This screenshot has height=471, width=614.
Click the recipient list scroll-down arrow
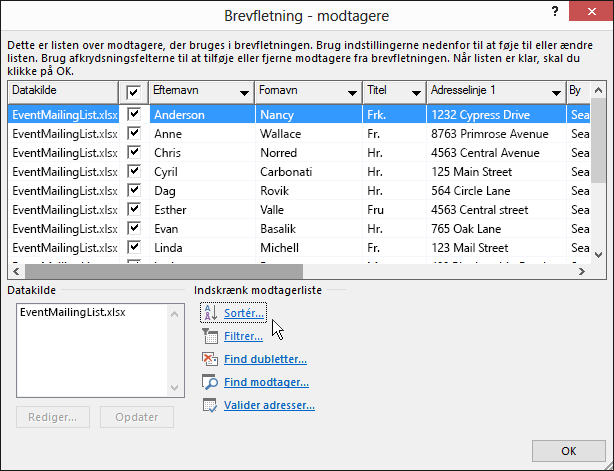[x=598, y=255]
